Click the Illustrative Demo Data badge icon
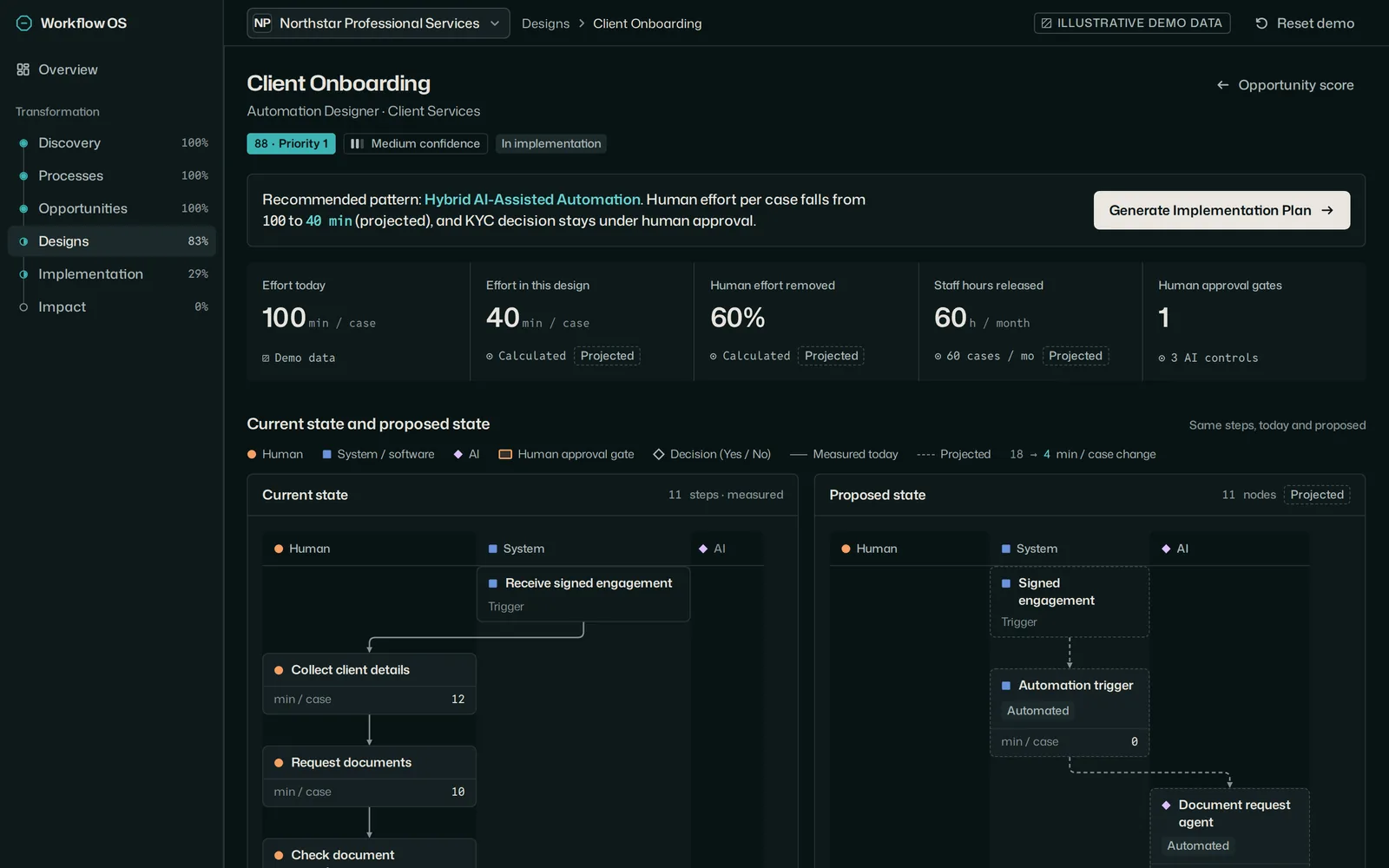This screenshot has height=868, width=1389. [x=1046, y=23]
